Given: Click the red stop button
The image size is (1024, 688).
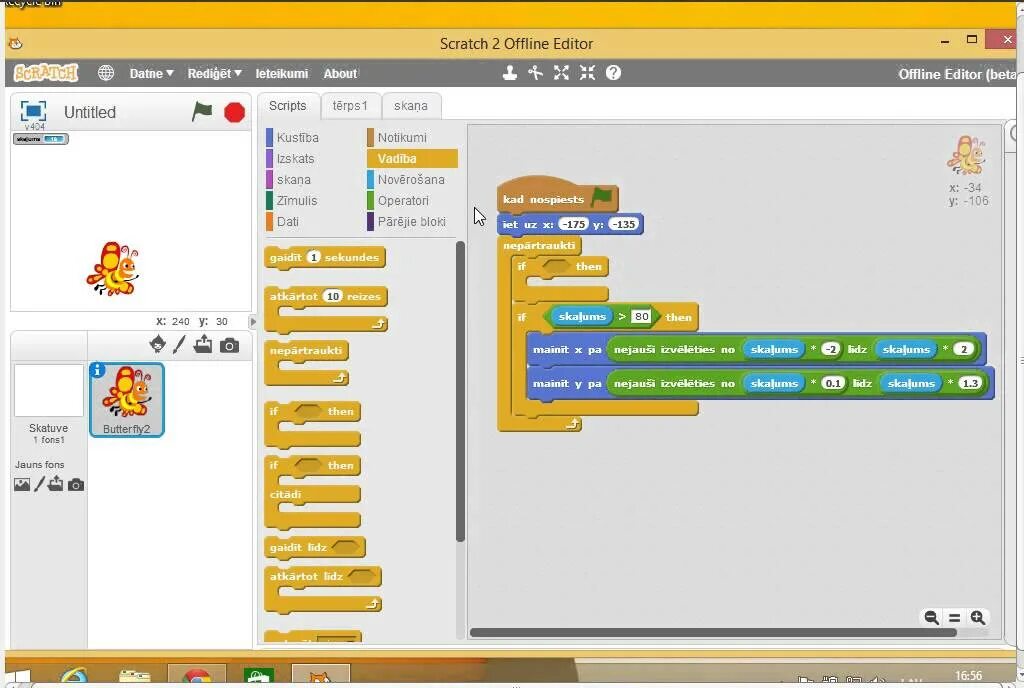Looking at the screenshot, I should coord(234,112).
